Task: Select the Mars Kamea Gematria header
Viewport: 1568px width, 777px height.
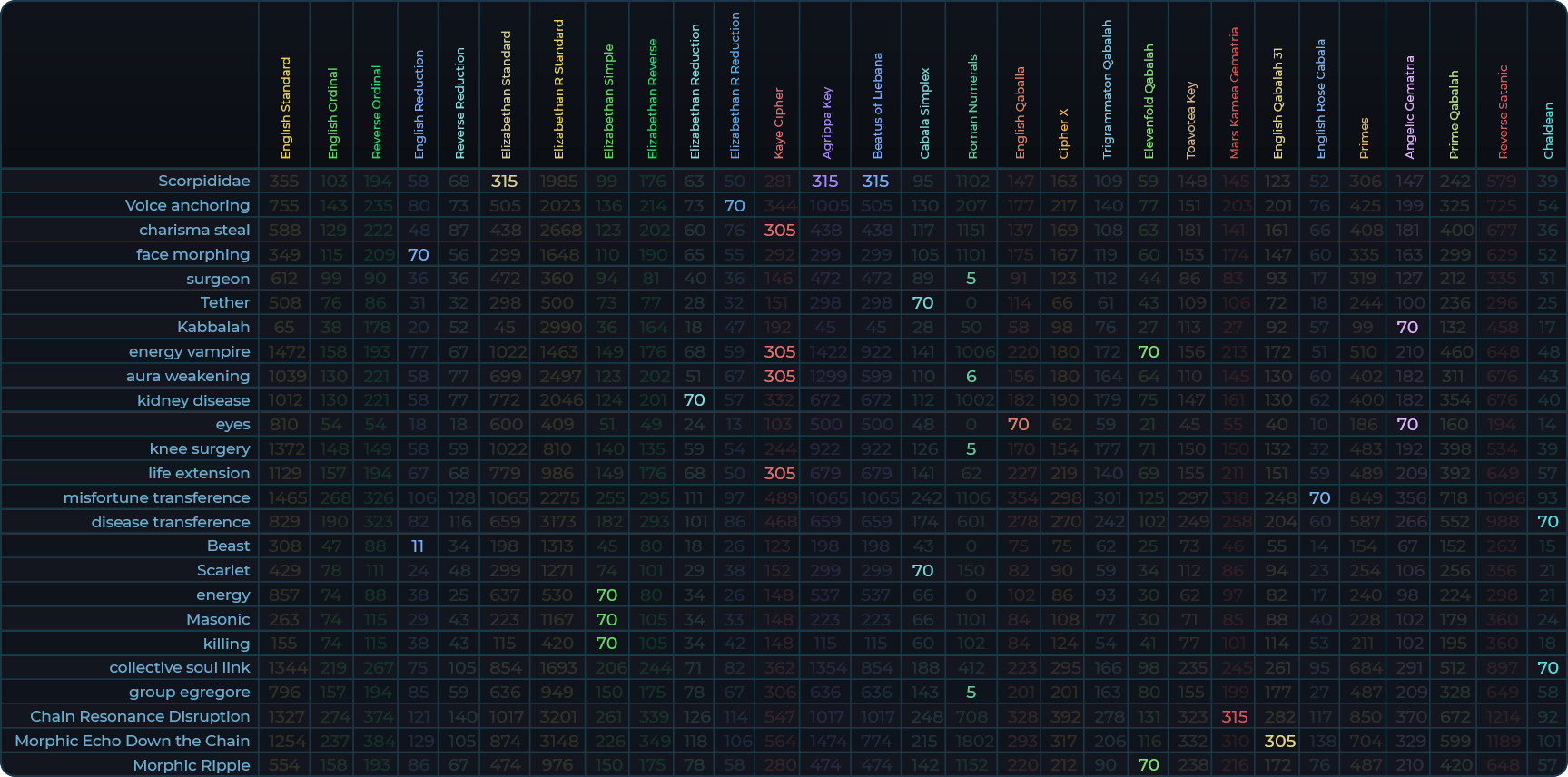Action: (x=1234, y=93)
